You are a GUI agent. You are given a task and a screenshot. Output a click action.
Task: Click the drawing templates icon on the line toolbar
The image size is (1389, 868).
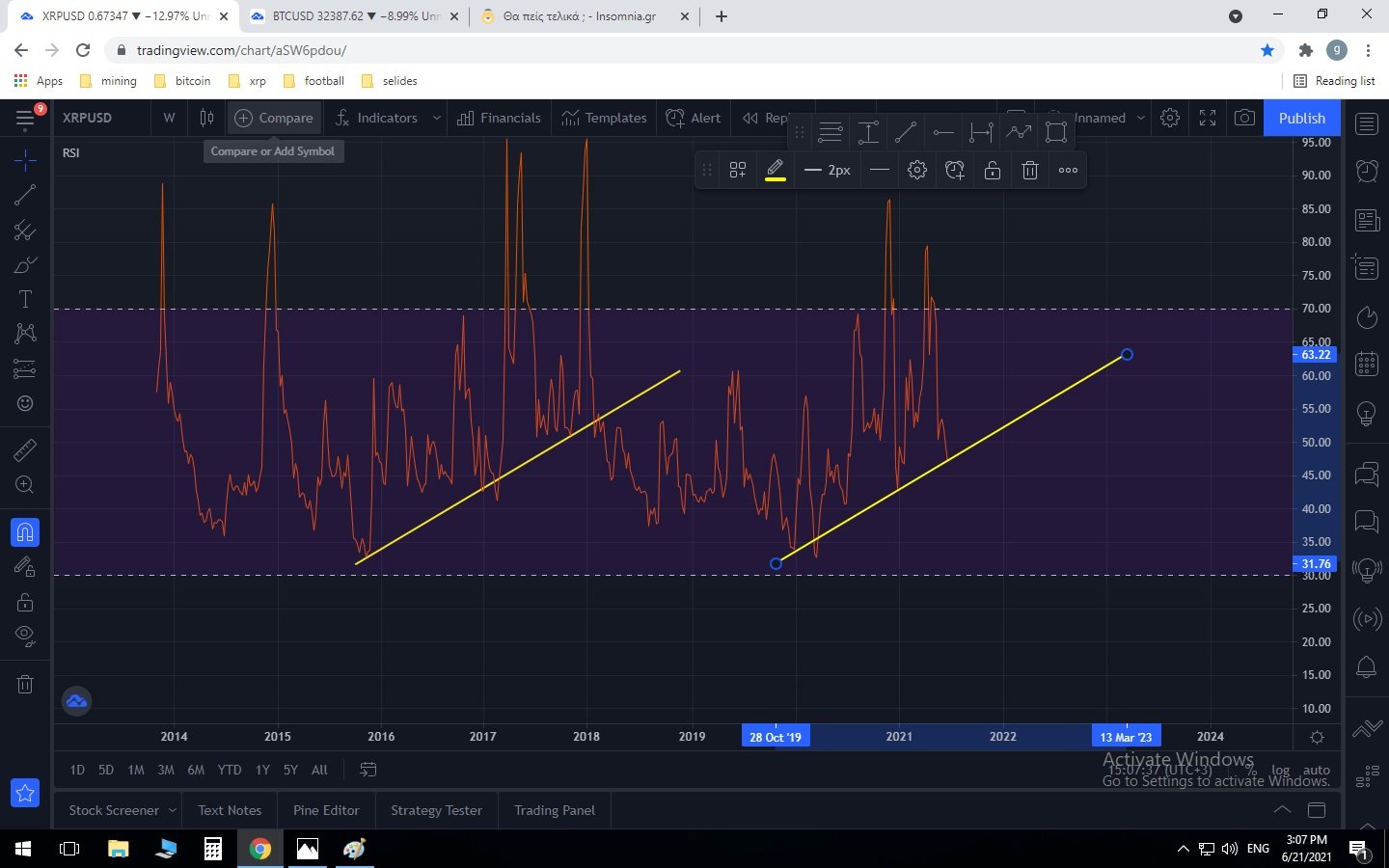(738, 170)
